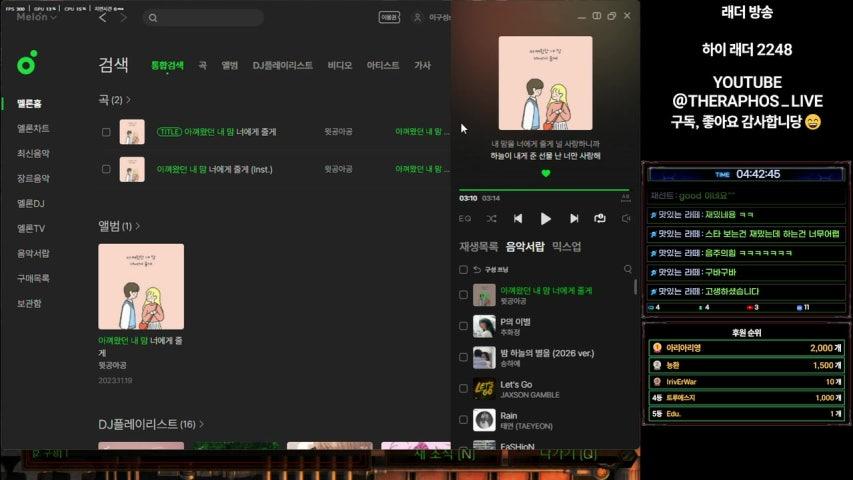Toggle select-all checkbox in music drawer
The image size is (853, 480).
(x=463, y=269)
